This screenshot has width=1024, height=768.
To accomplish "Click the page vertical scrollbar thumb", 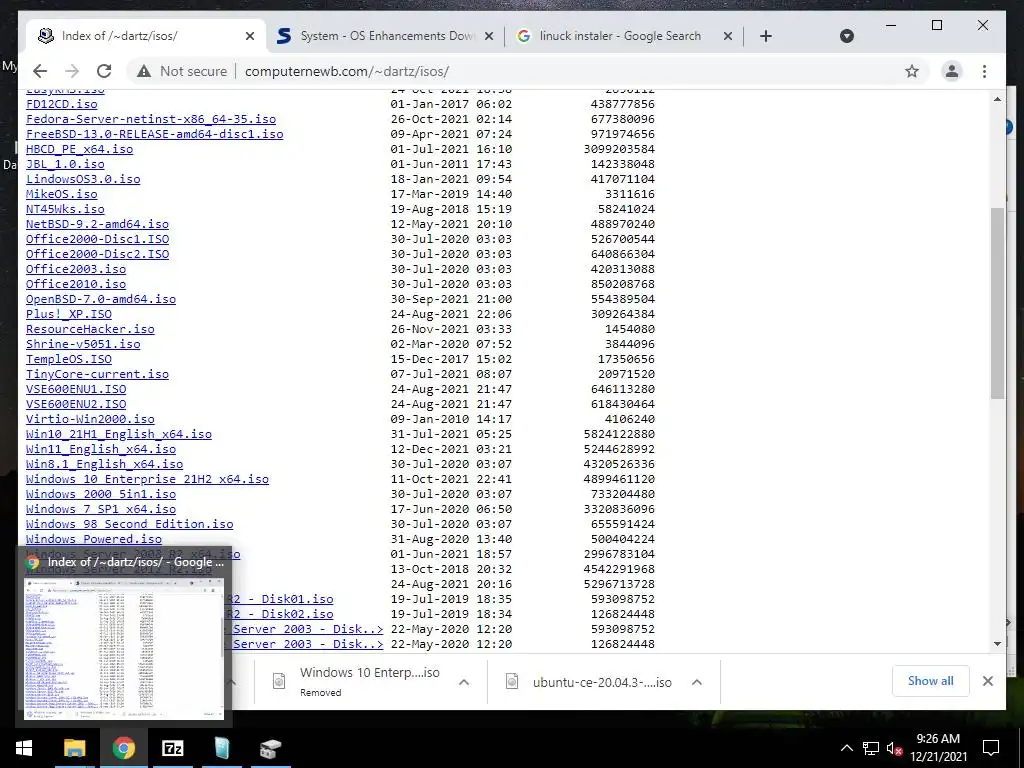I will [997, 303].
